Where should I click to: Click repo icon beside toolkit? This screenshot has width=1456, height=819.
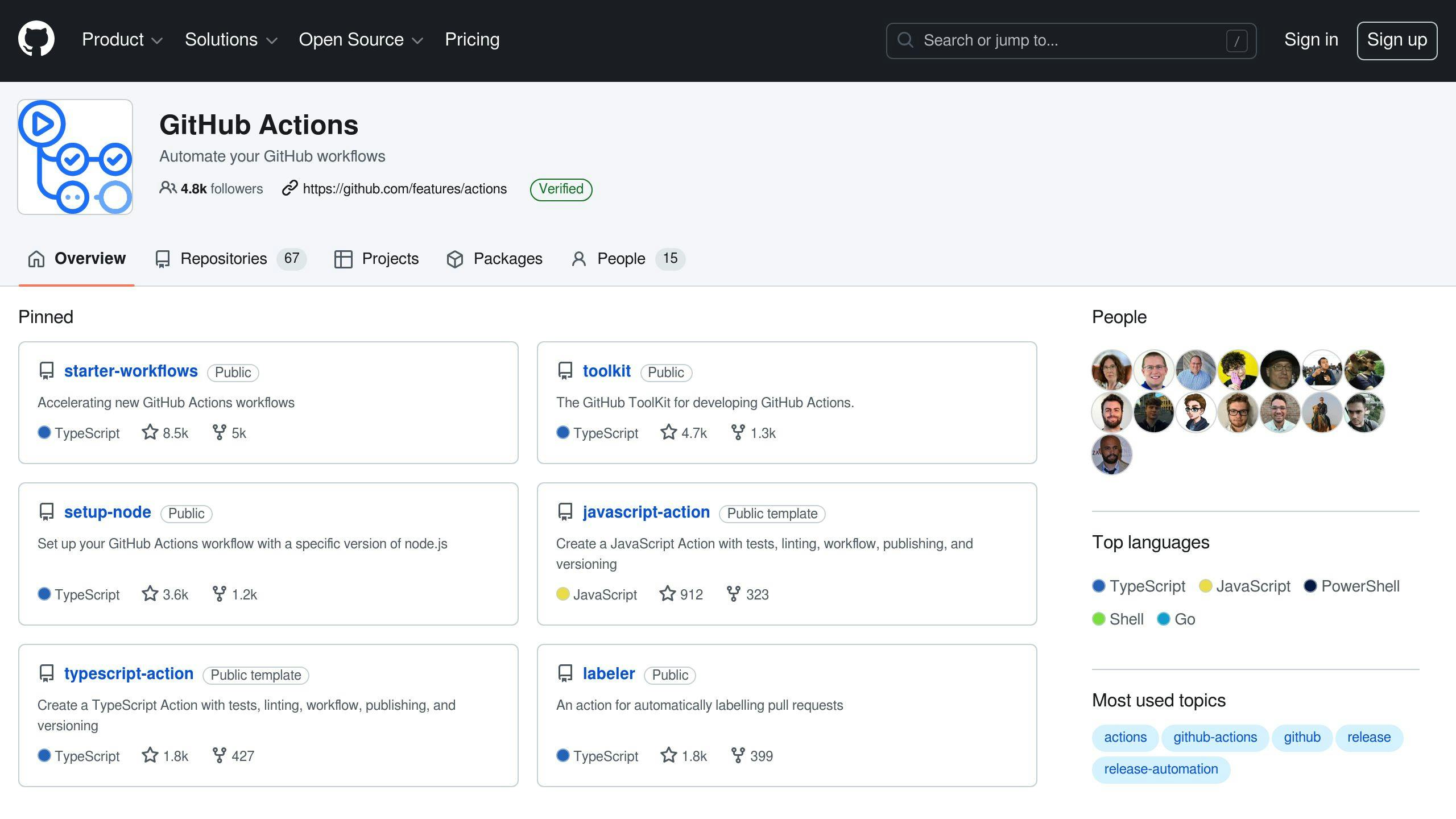(x=565, y=371)
